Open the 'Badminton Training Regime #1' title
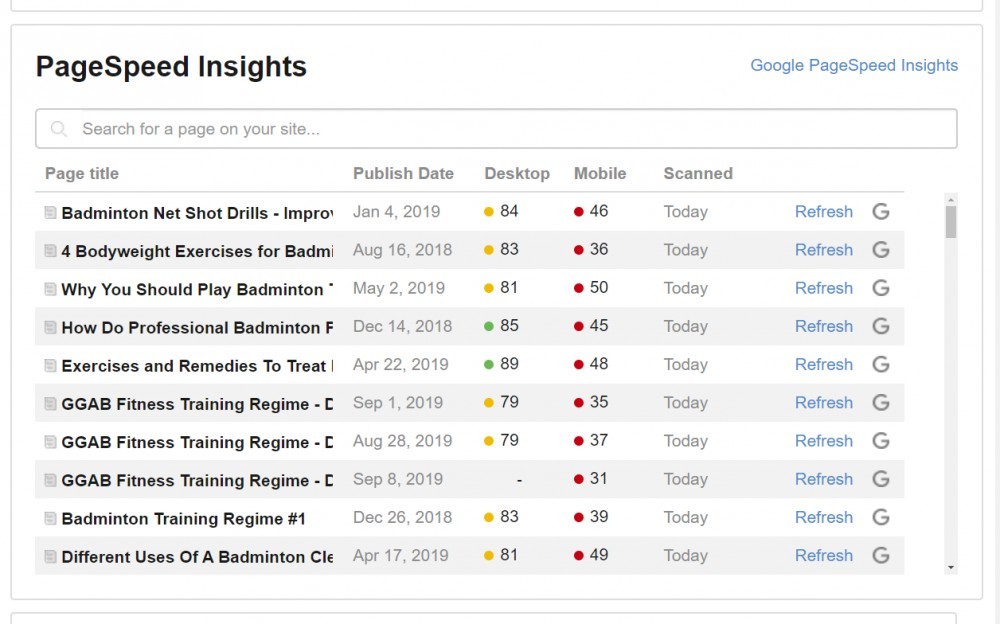Image resolution: width=1000 pixels, height=624 pixels. click(184, 519)
